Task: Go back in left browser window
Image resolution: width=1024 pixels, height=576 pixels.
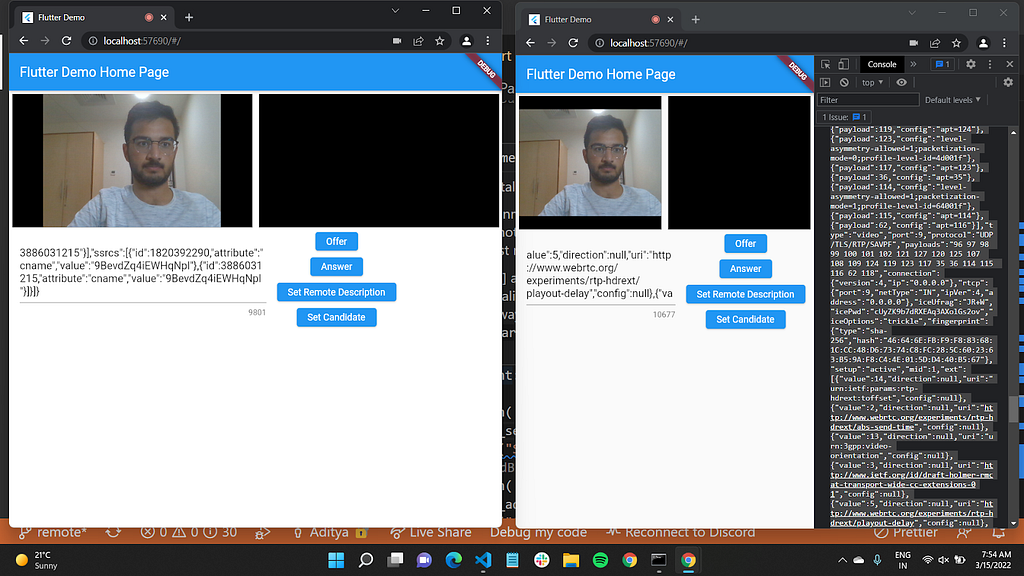Action: pyautogui.click(x=24, y=40)
